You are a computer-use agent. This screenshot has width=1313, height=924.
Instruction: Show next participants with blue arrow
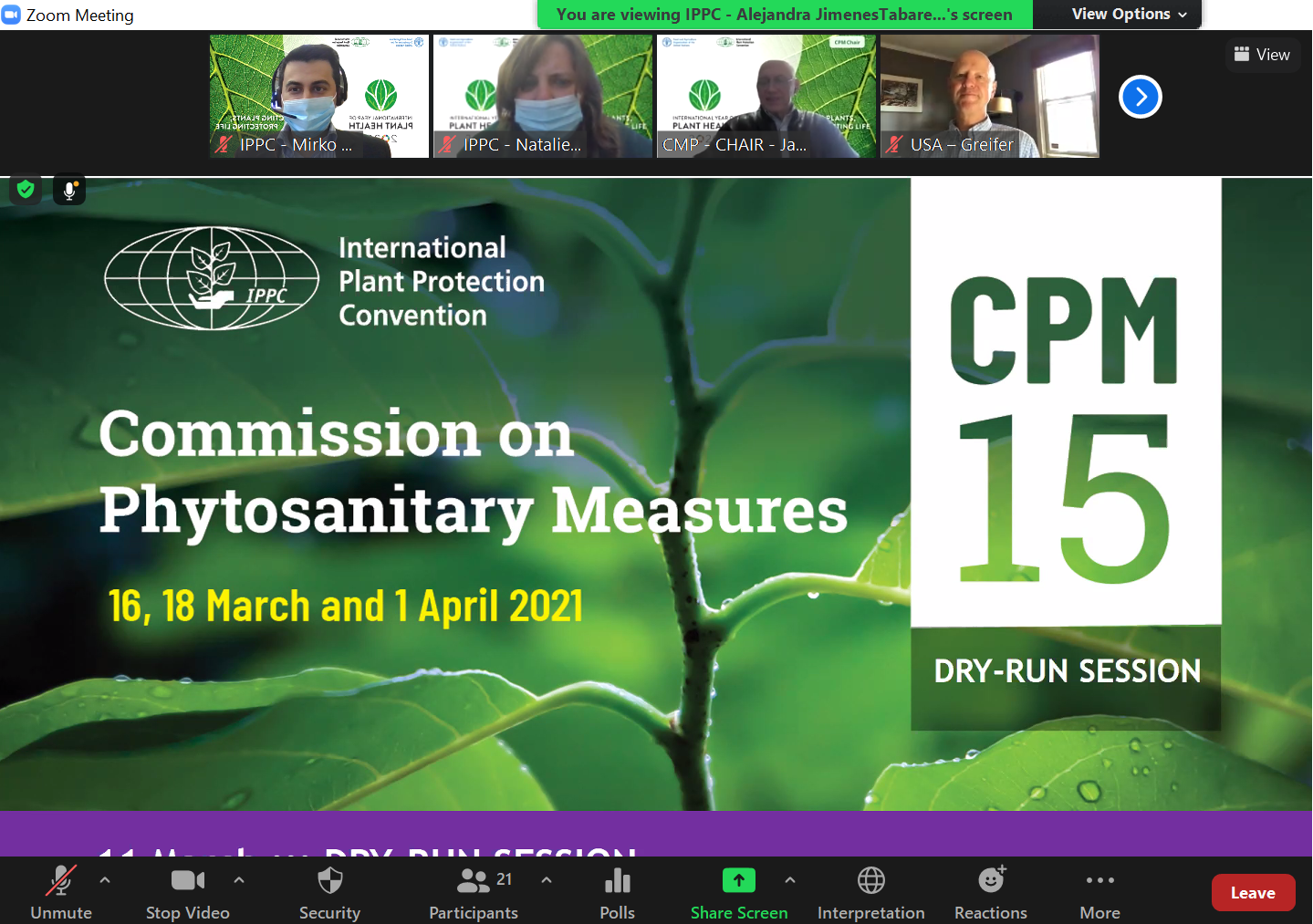[x=1141, y=97]
